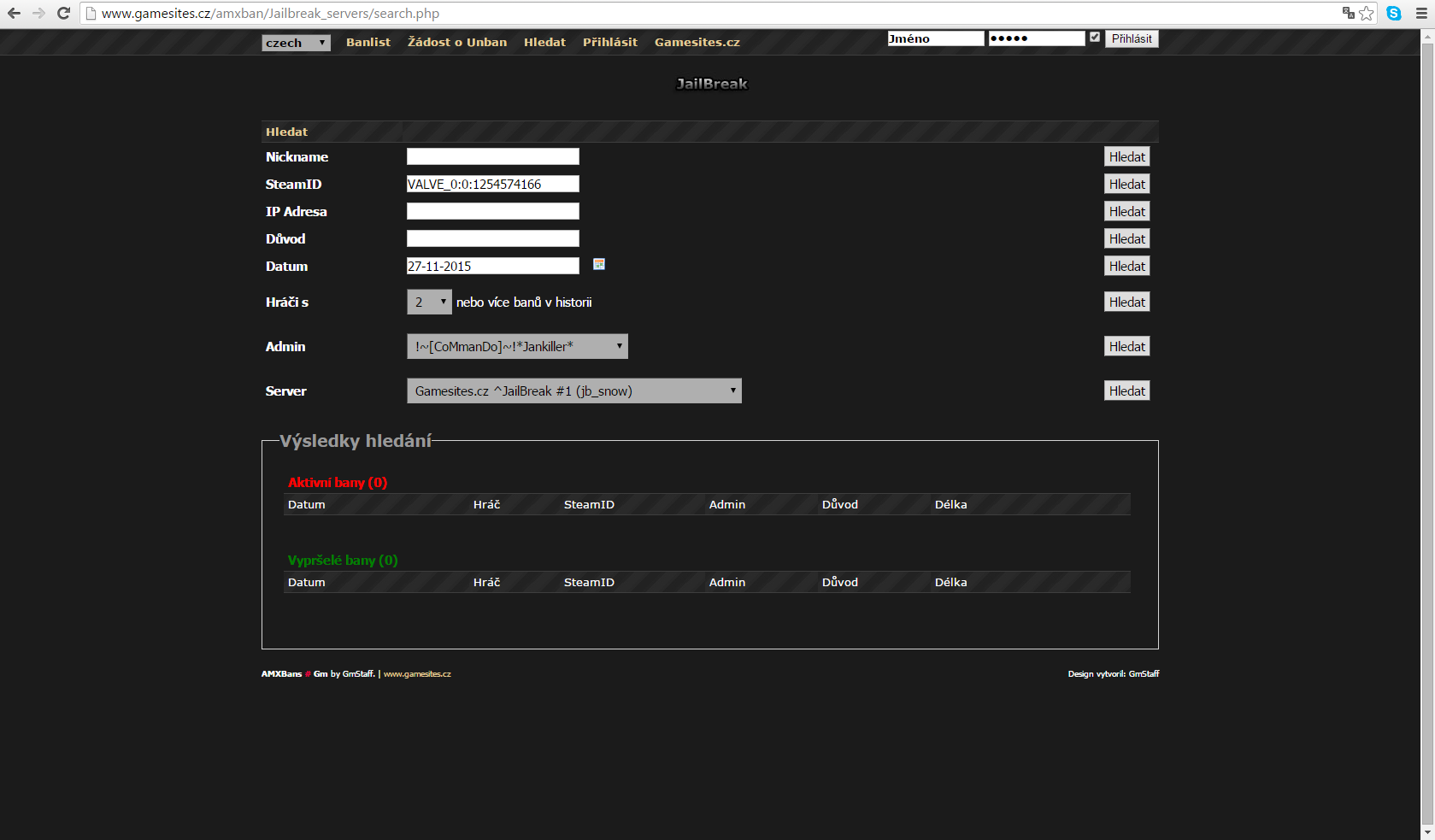Open the Chrome menu icon
The width and height of the screenshot is (1435, 840).
coord(1420,13)
